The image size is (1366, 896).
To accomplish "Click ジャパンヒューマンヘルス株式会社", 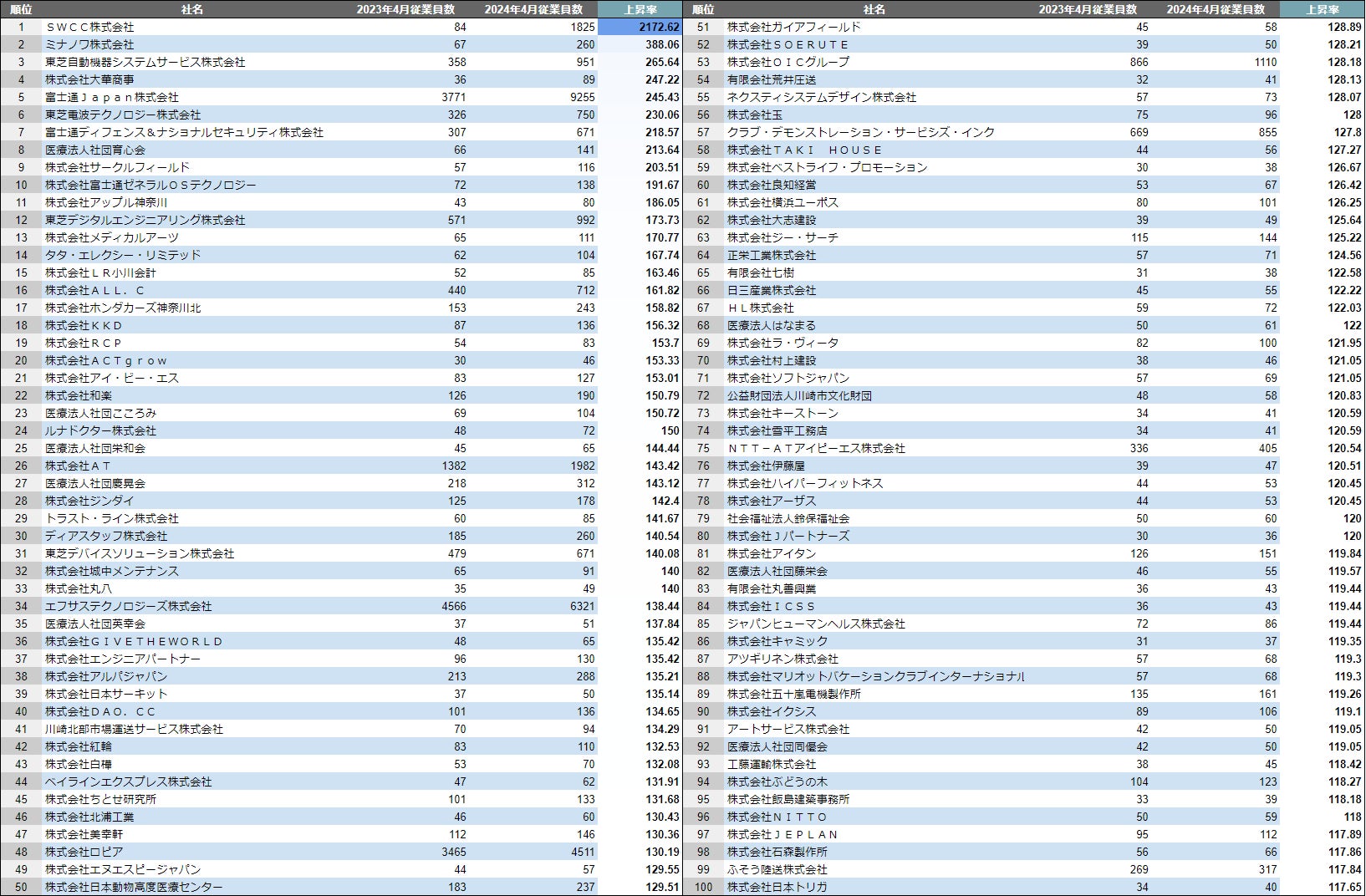I will (x=816, y=624).
